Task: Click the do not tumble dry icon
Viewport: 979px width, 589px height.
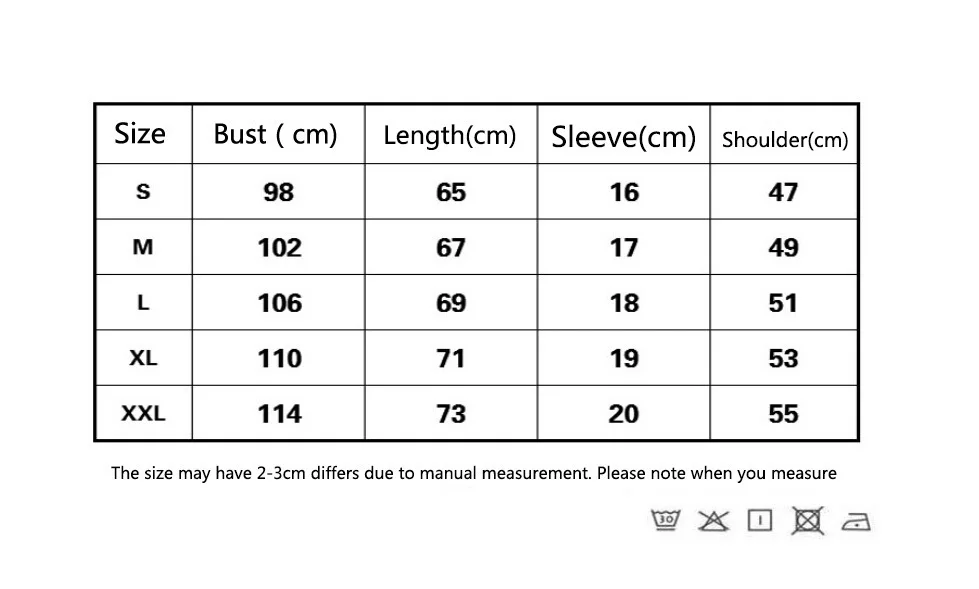Action: pyautogui.click(x=808, y=520)
